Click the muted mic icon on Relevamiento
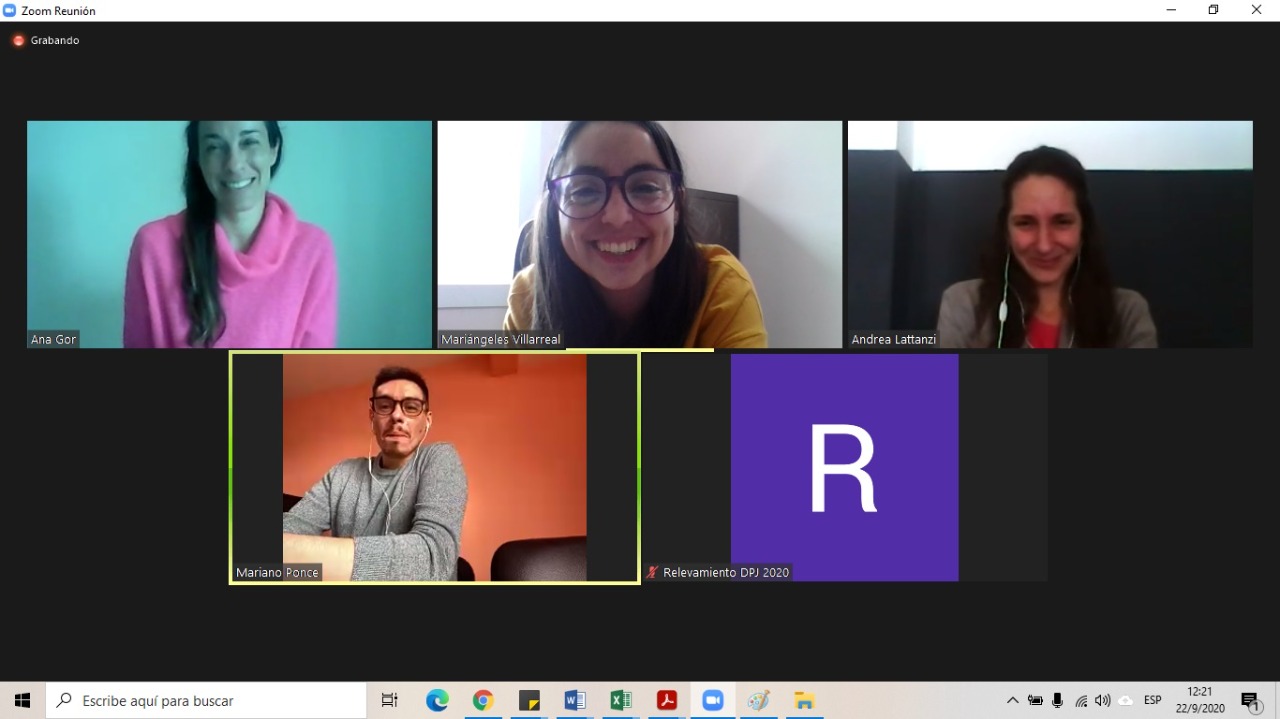 [x=652, y=573]
